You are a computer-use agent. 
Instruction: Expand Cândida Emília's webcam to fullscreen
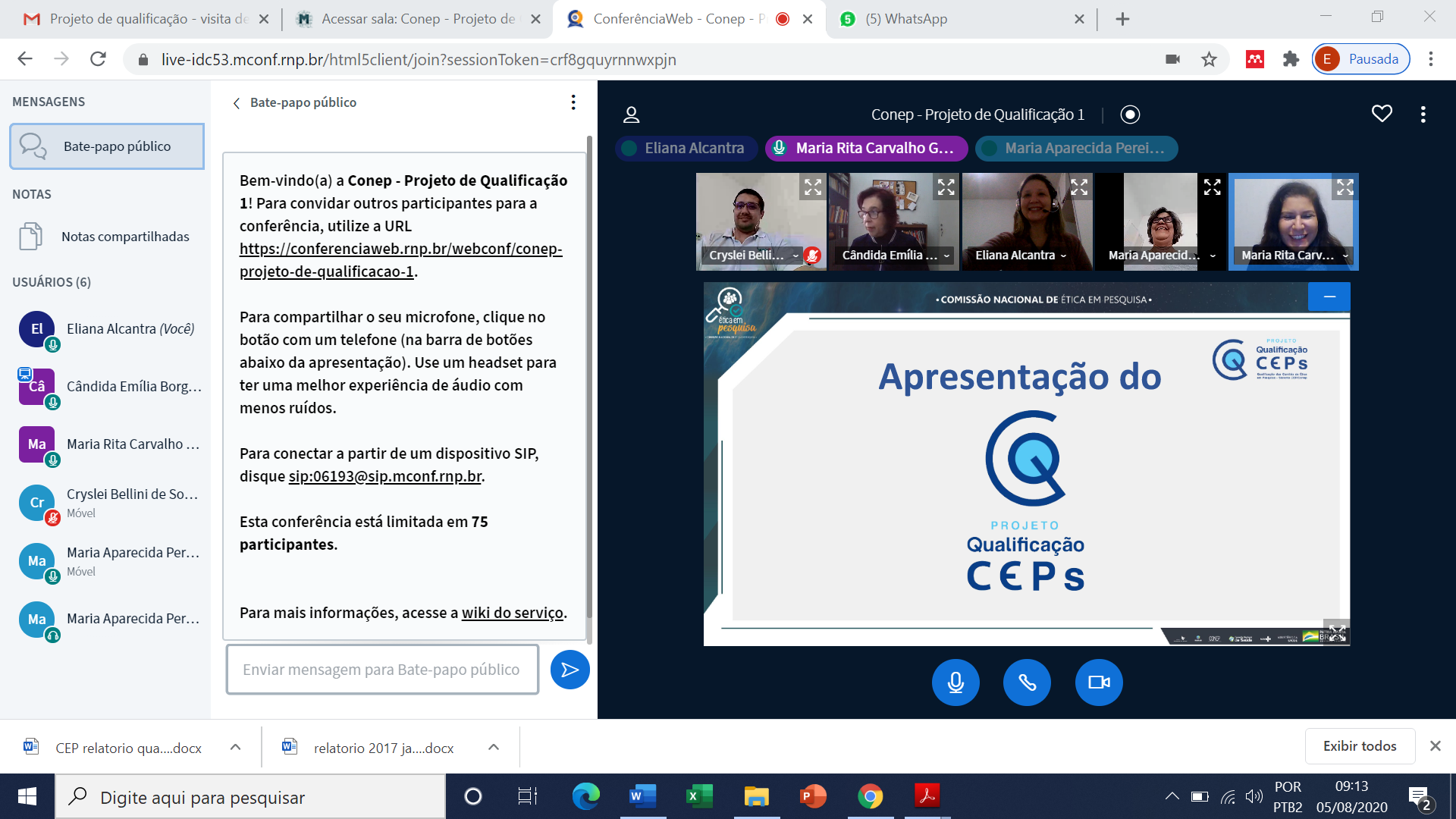click(946, 187)
